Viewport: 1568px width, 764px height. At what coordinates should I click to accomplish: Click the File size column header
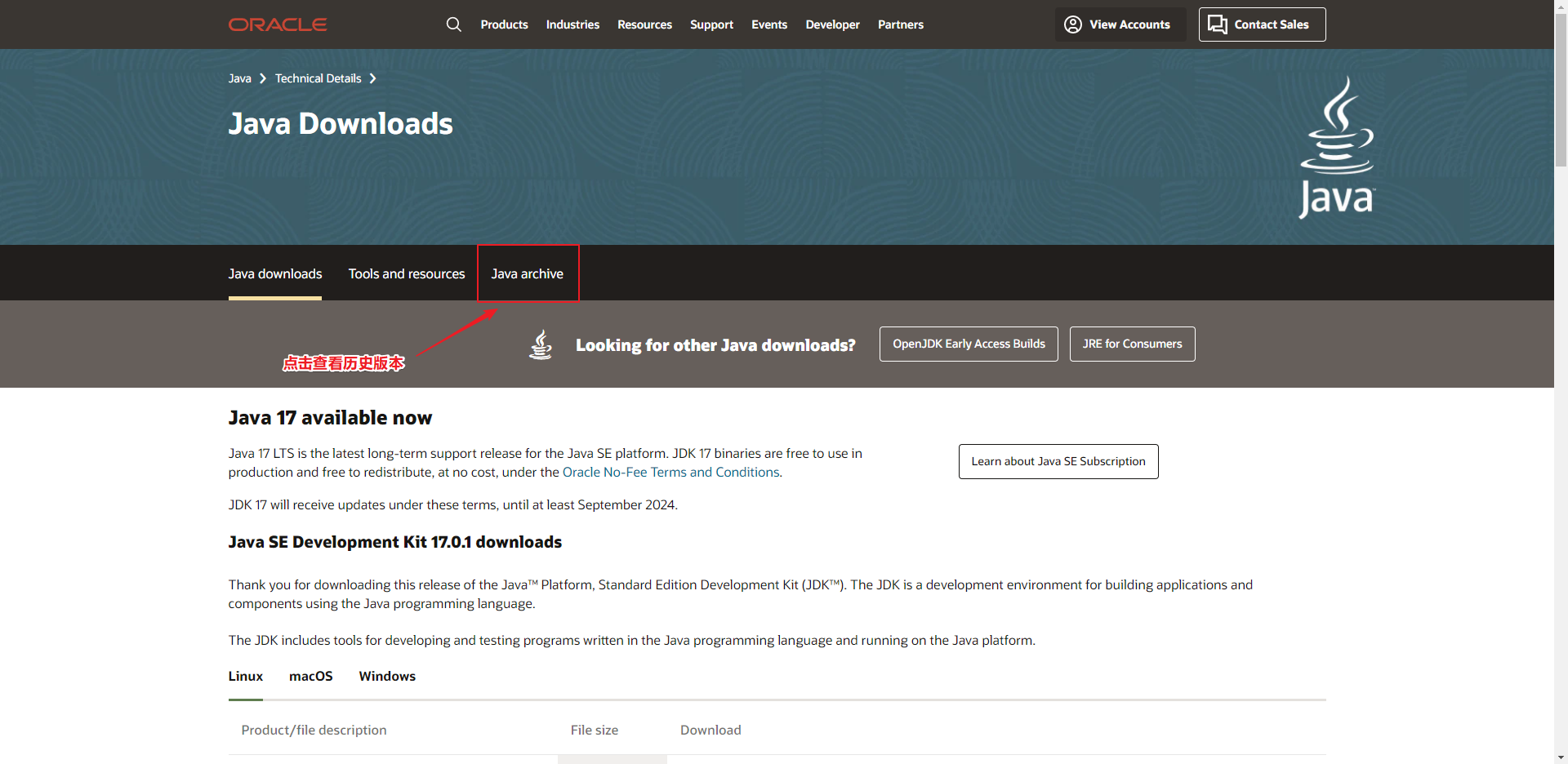click(x=595, y=730)
